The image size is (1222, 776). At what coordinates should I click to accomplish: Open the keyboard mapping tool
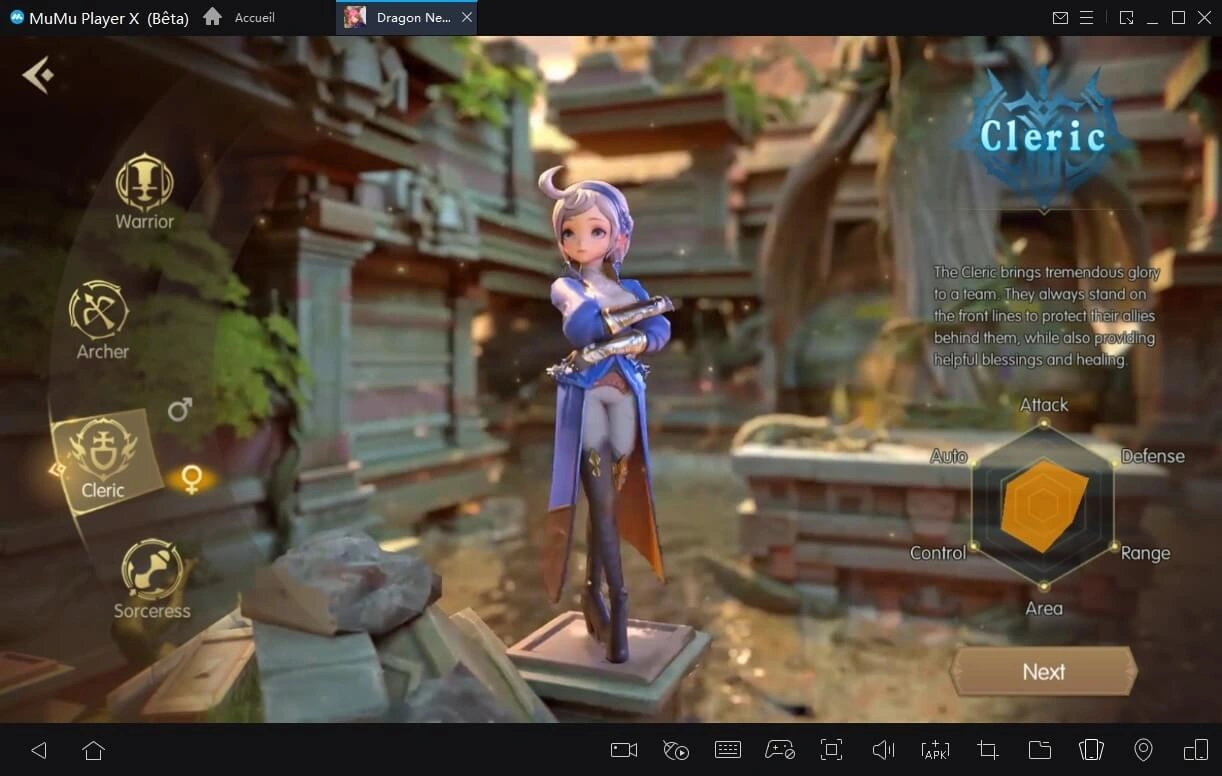[727, 749]
